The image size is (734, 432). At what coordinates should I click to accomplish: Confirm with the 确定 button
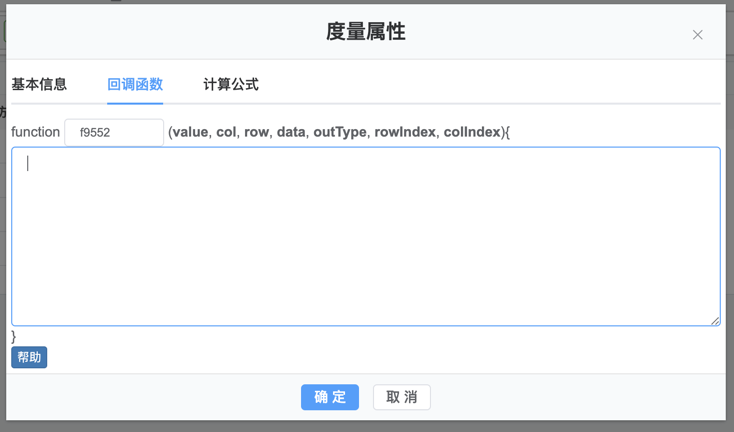pyautogui.click(x=330, y=397)
